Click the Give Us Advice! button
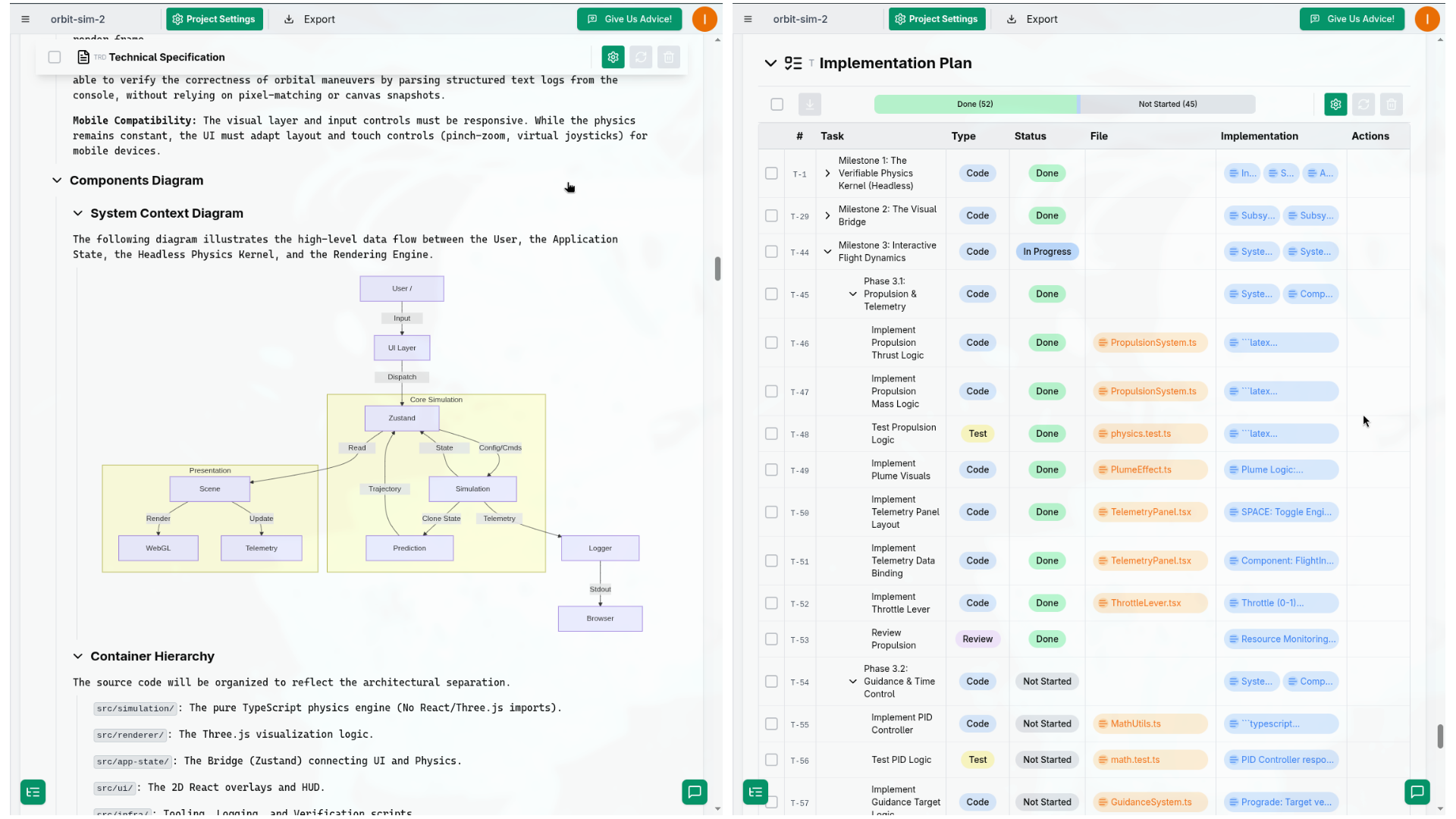The width and height of the screenshot is (1456, 819). (629, 19)
